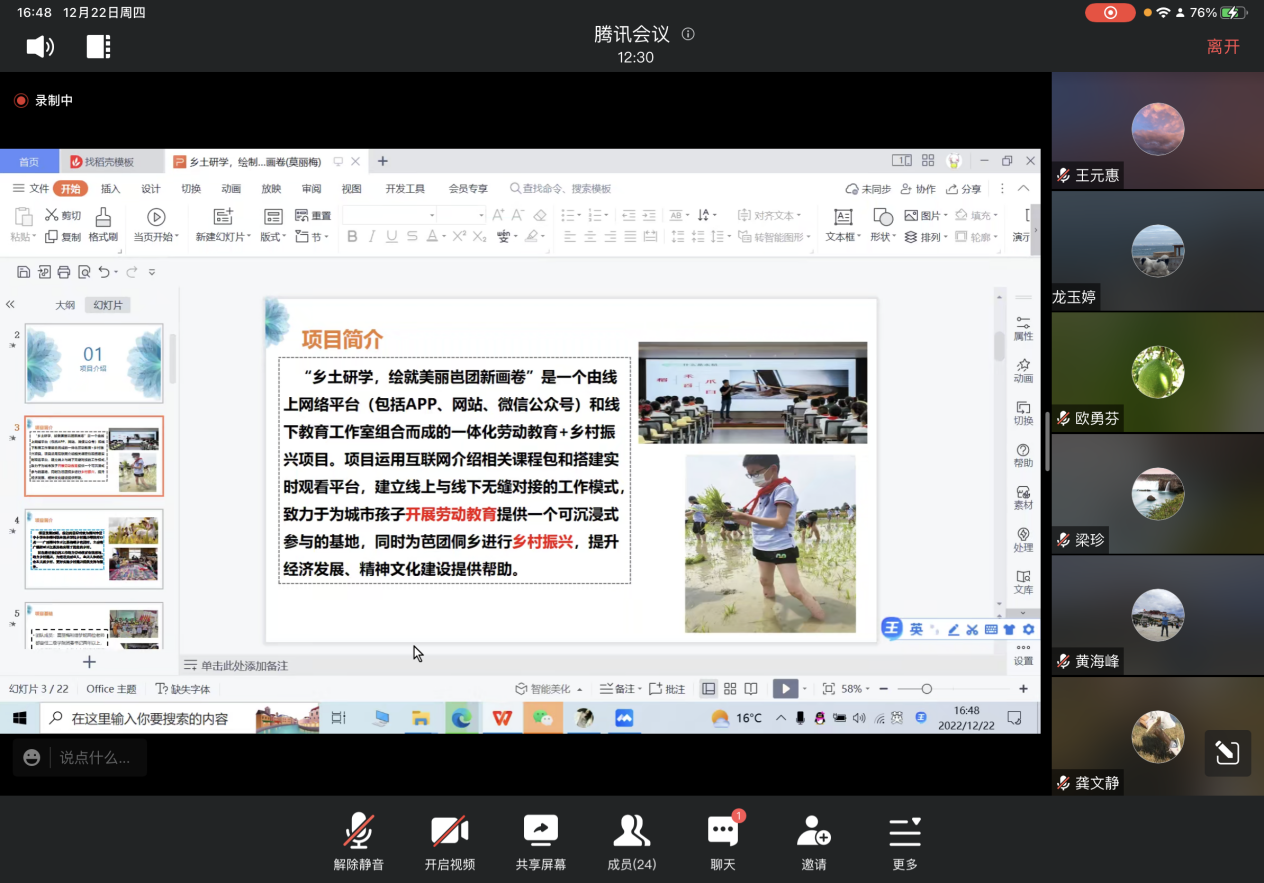Viewport: 1264px width, 883px height.
Task: Select the 大纲 outline tab
Action: point(65,305)
